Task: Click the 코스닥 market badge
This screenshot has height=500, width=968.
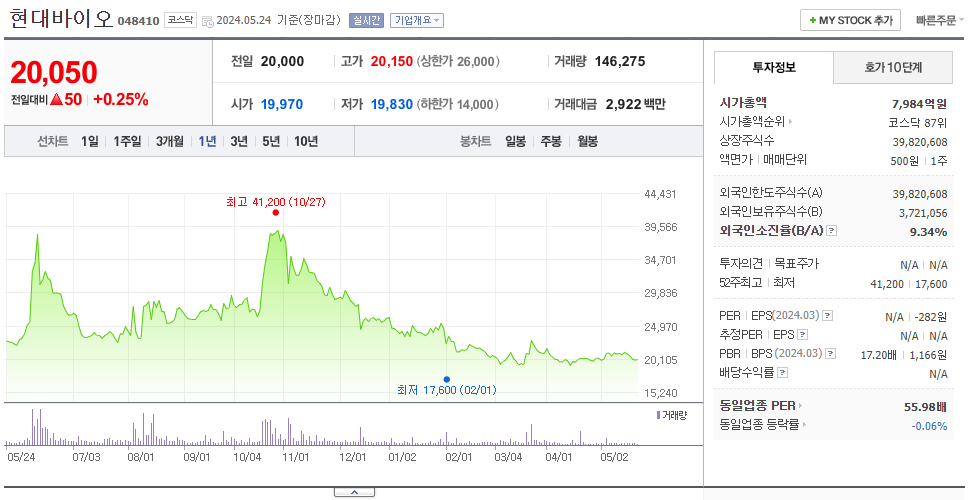Action: [x=180, y=20]
